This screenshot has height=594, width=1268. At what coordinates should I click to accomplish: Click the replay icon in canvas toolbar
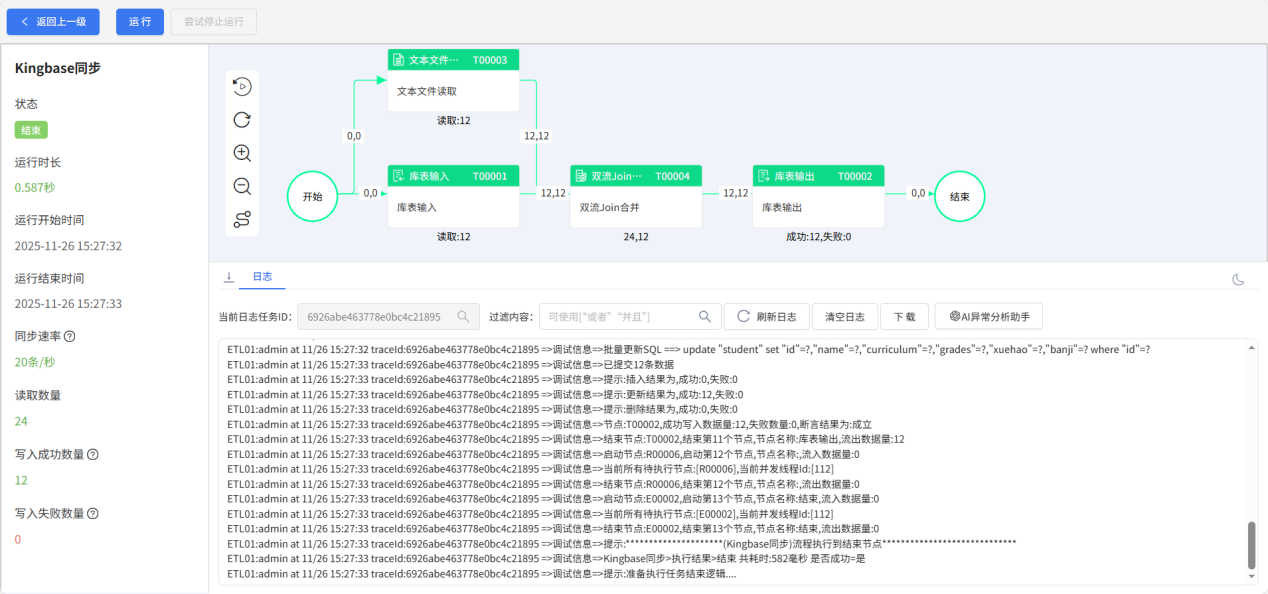pyautogui.click(x=241, y=87)
